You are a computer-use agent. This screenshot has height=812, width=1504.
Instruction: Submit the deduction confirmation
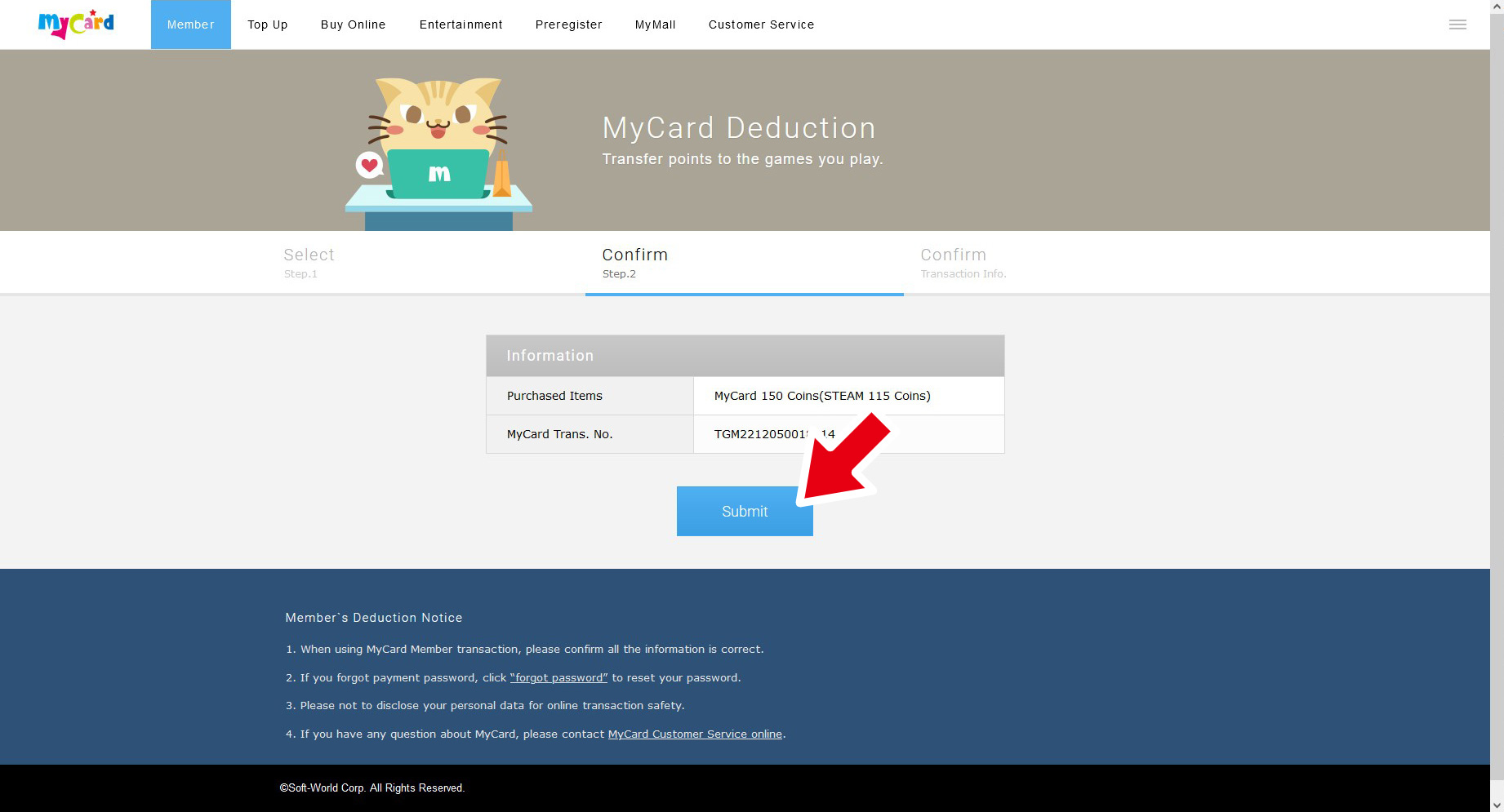[x=745, y=512]
